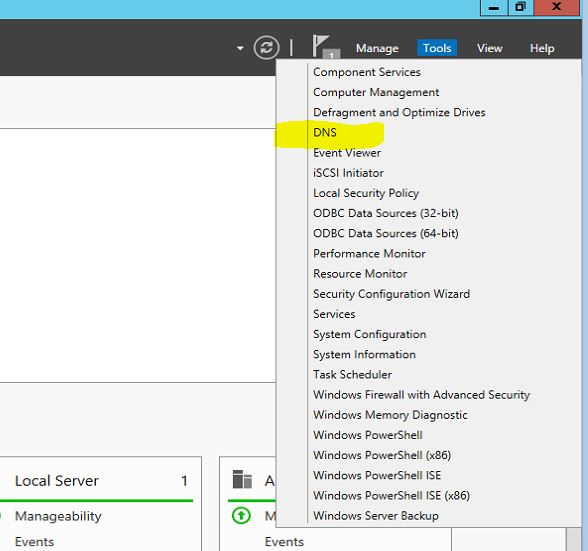Image resolution: width=588 pixels, height=551 pixels.
Task: Open the View menu
Action: point(489,48)
